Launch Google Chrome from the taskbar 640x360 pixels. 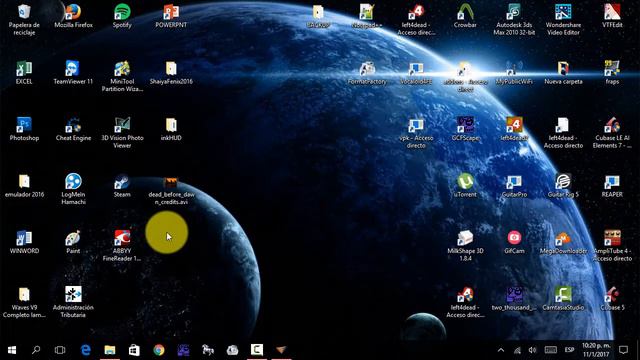[159, 350]
